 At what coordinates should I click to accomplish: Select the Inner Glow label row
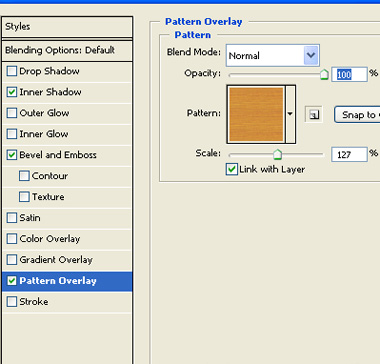(x=44, y=134)
